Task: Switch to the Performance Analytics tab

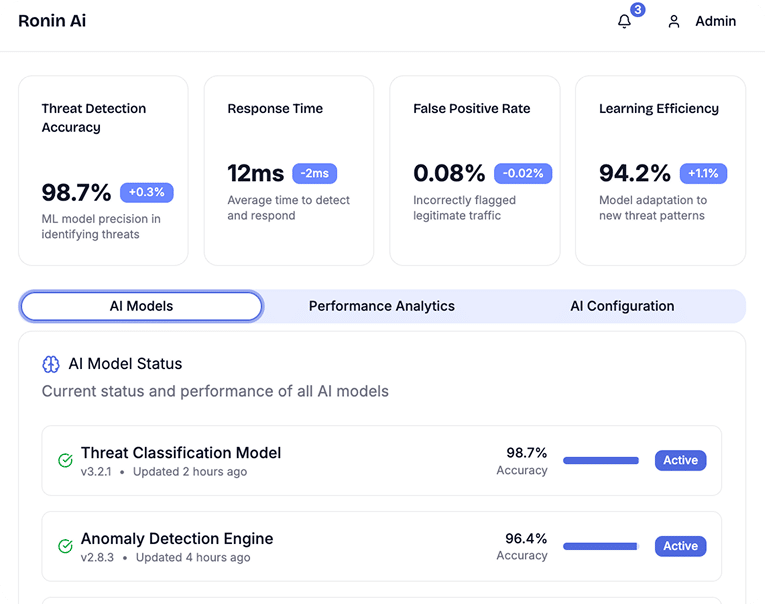Action: (x=381, y=306)
